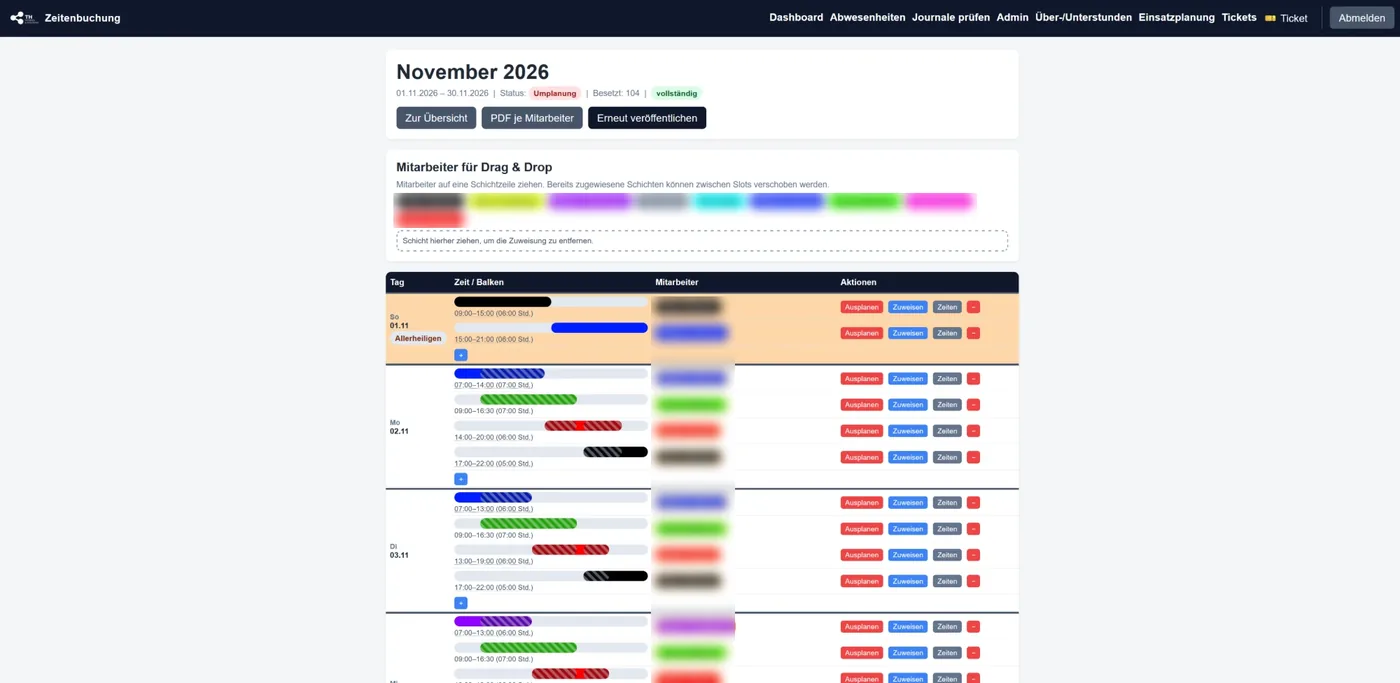The image size is (1400, 683).
Task: Open Zeiten for the 17:00–22:00 shift on 03.11
Action: click(x=947, y=581)
